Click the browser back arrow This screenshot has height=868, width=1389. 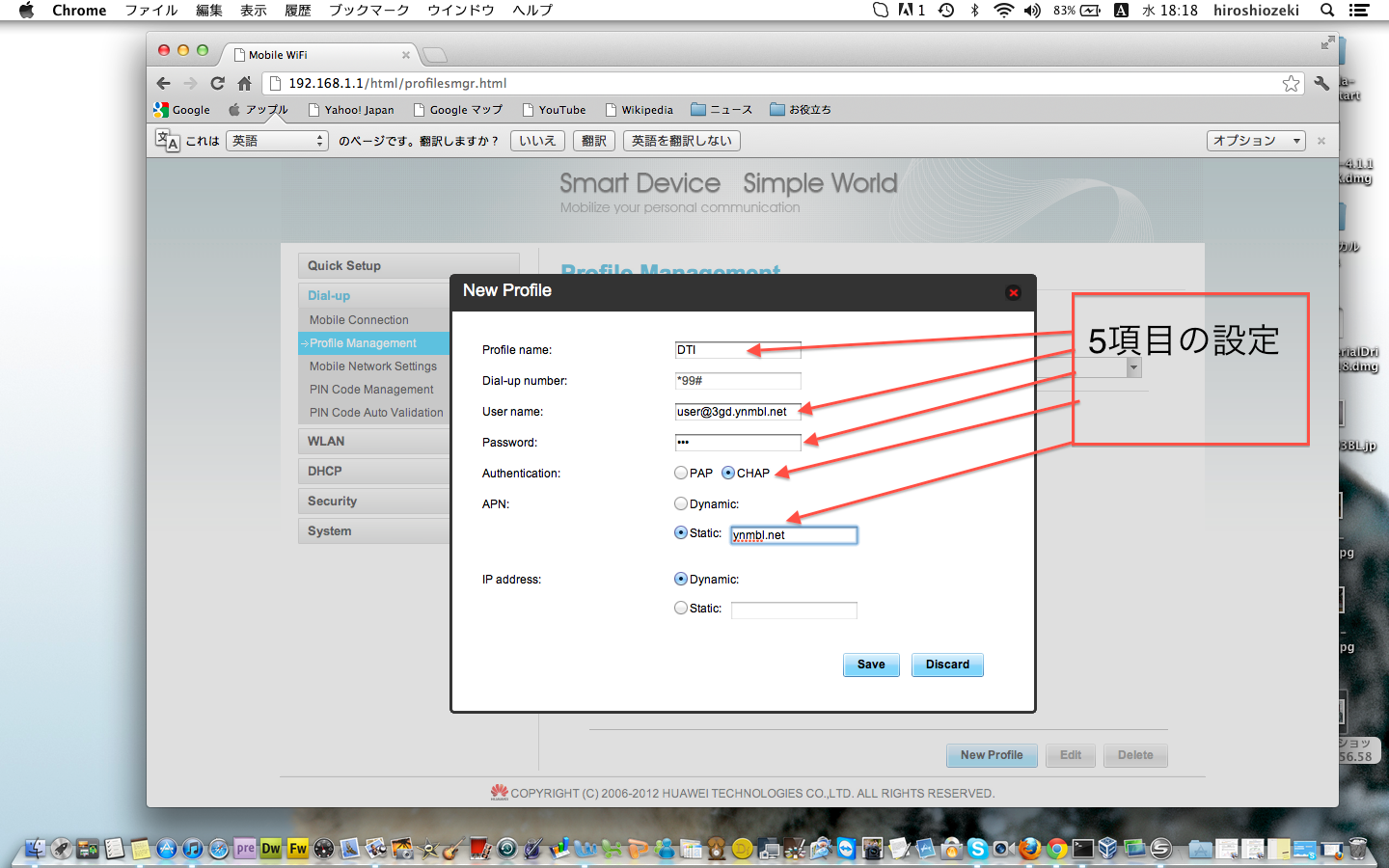click(x=163, y=84)
